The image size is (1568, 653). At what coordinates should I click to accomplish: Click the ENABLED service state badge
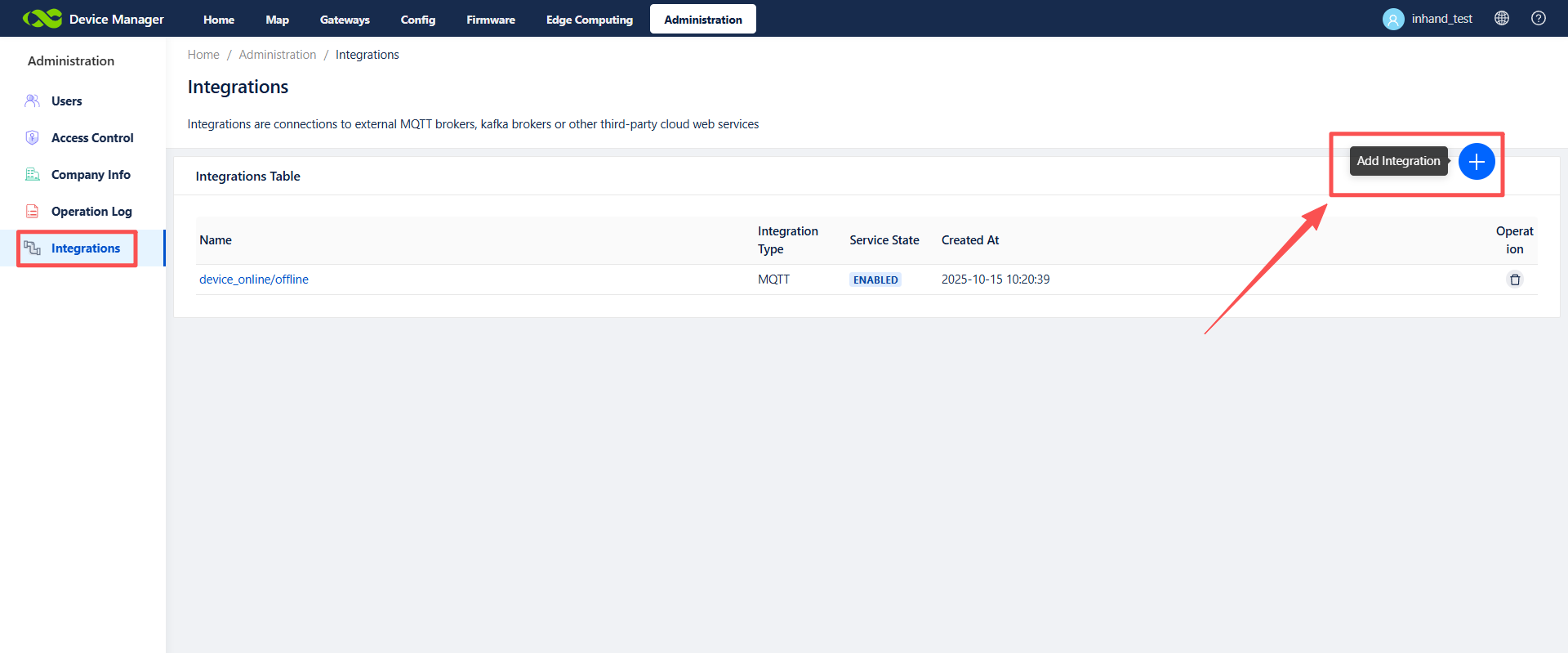click(x=875, y=280)
